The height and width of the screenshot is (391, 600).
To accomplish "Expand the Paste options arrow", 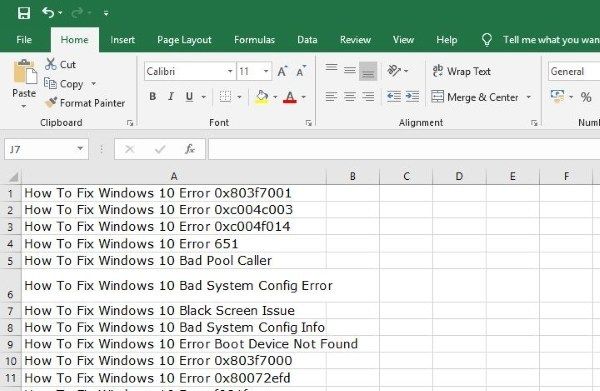I will (24, 106).
